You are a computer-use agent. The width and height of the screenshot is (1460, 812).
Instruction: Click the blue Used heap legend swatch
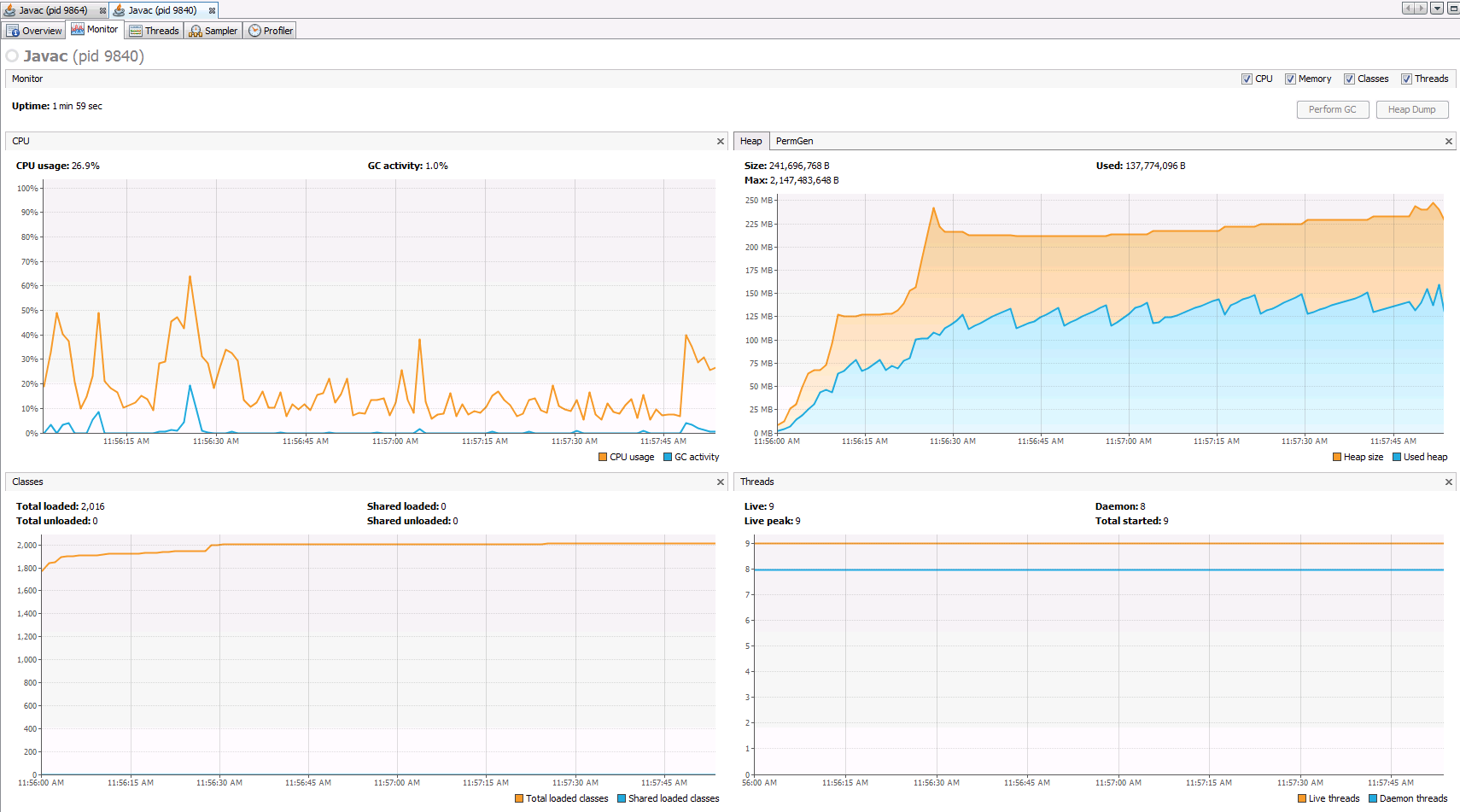[x=1397, y=457]
